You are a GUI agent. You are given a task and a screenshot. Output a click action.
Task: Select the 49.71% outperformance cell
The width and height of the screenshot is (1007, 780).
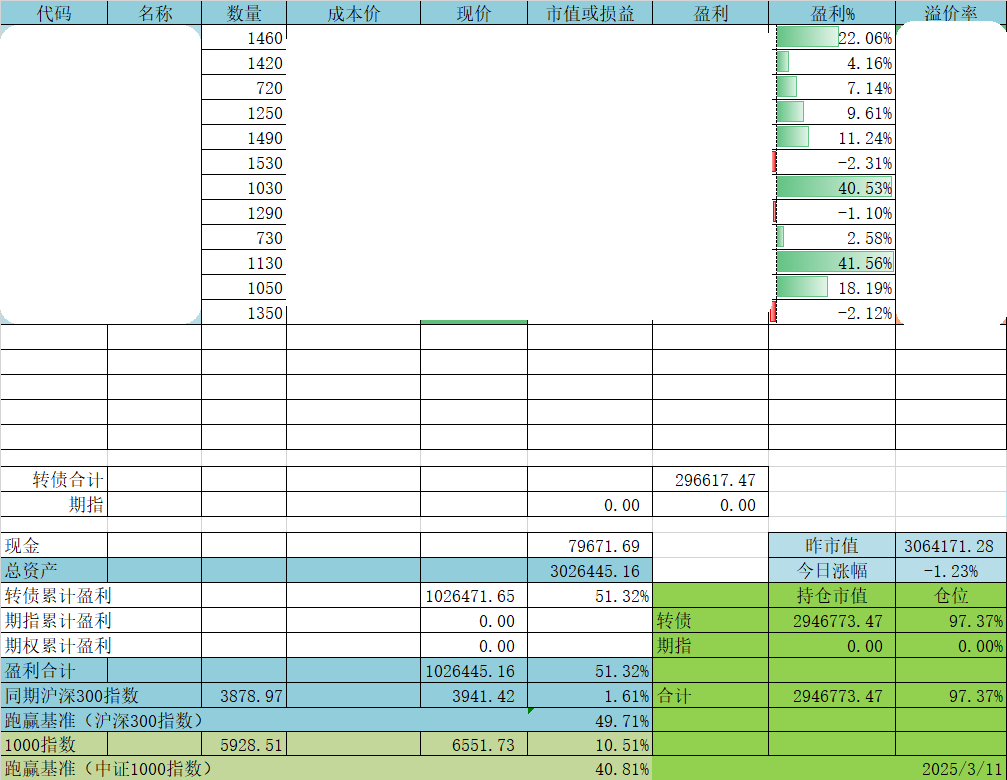[590, 720]
